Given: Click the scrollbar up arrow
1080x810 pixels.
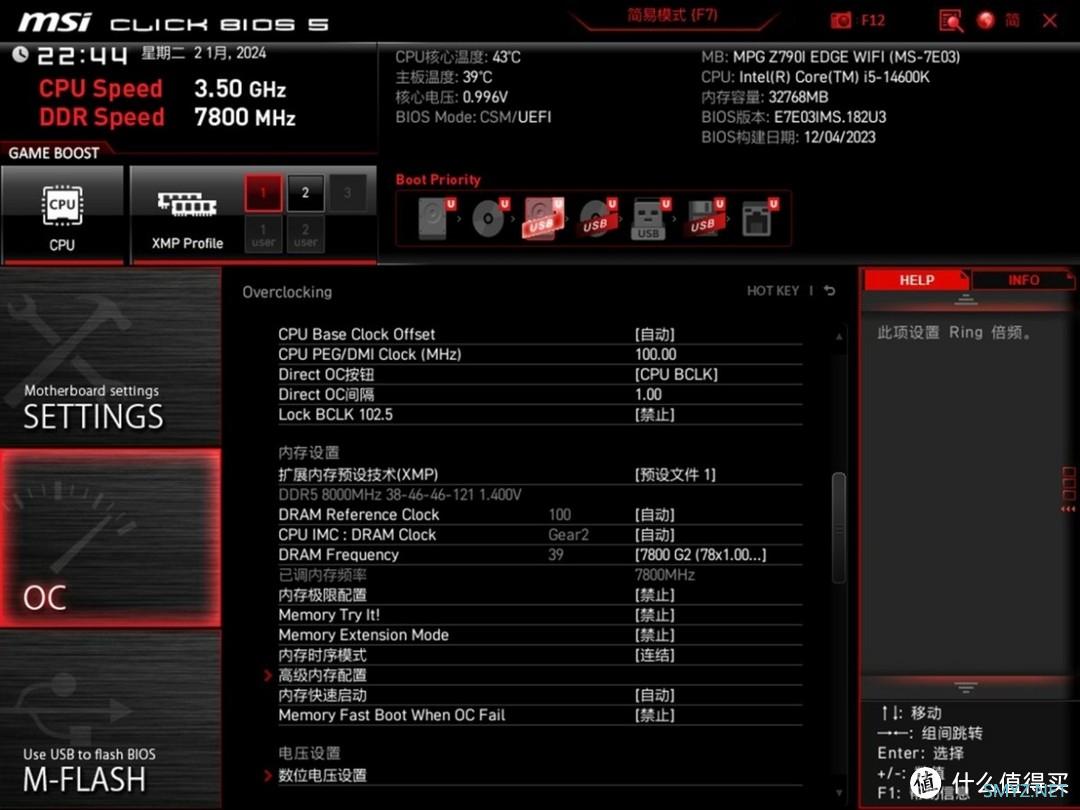Looking at the screenshot, I should tap(838, 336).
